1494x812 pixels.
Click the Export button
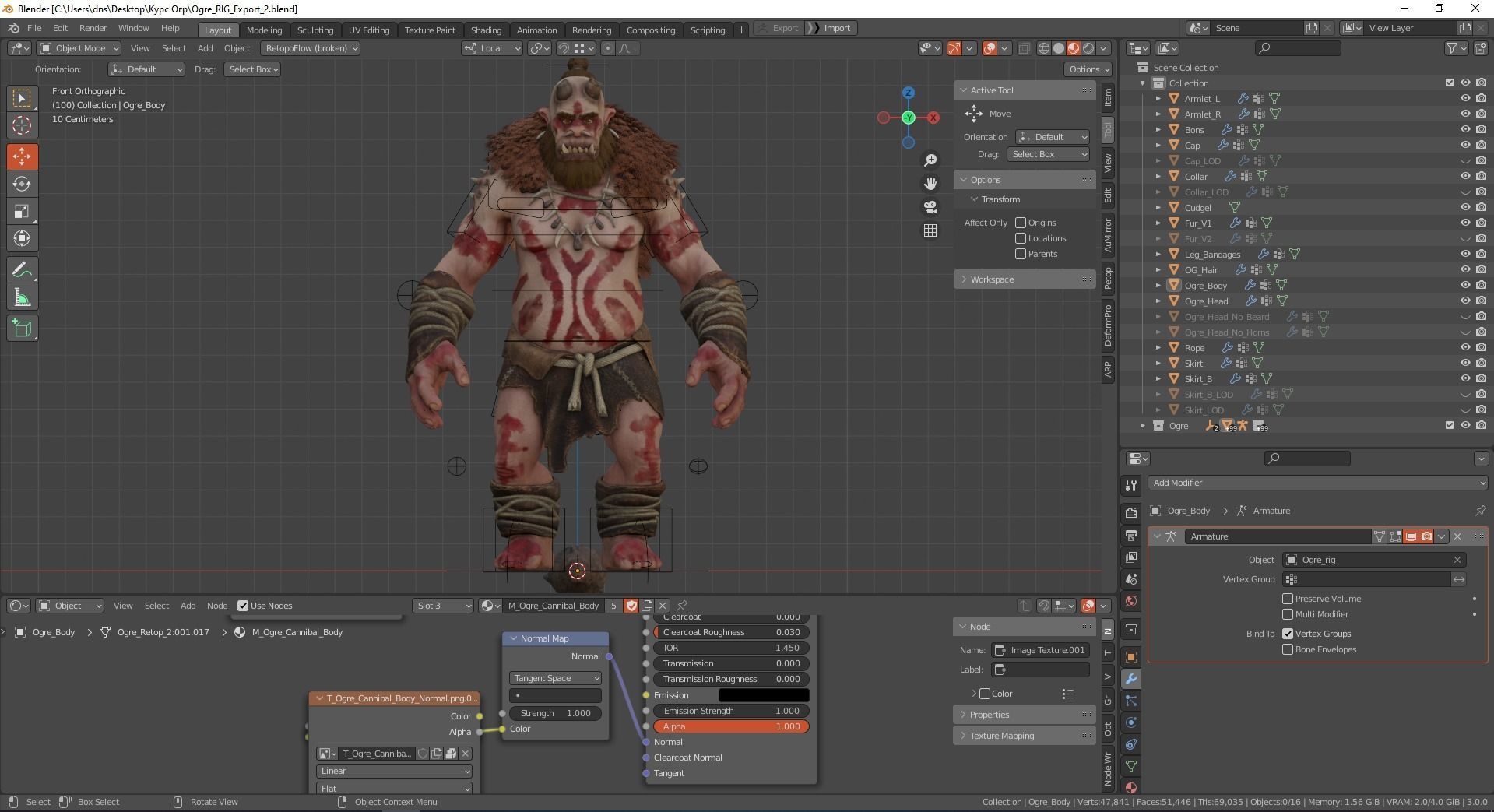pyautogui.click(x=779, y=28)
